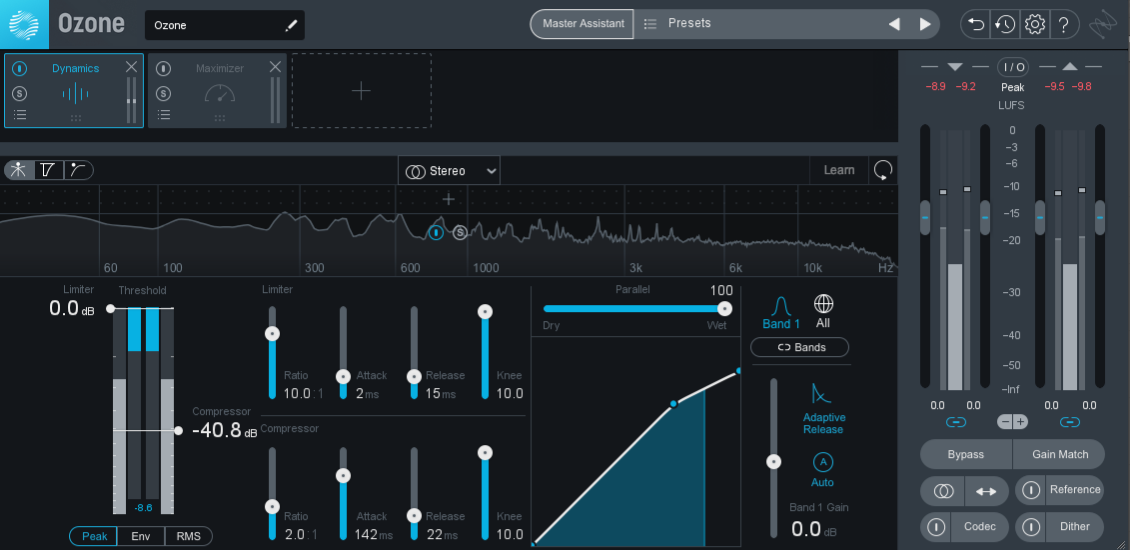Click the Limiter Attack slider handle
The width and height of the screenshot is (1130, 550).
coord(343,376)
